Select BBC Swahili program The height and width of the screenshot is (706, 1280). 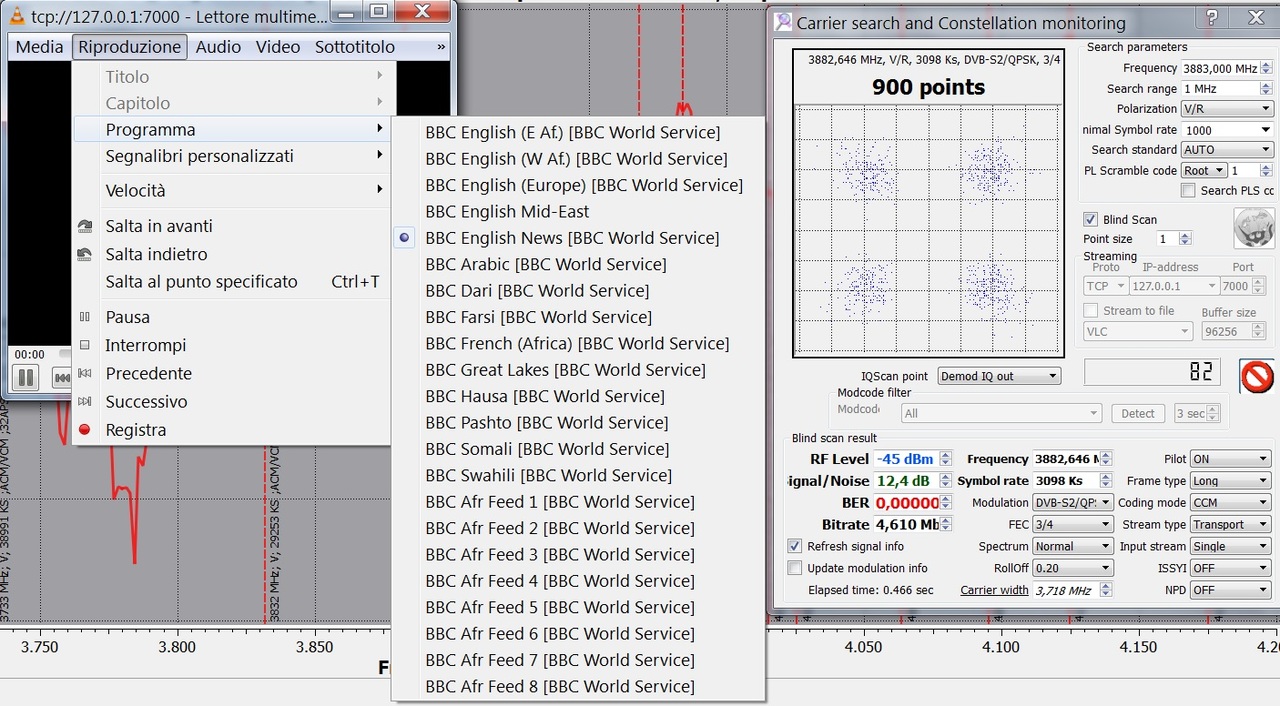[x=578, y=475]
